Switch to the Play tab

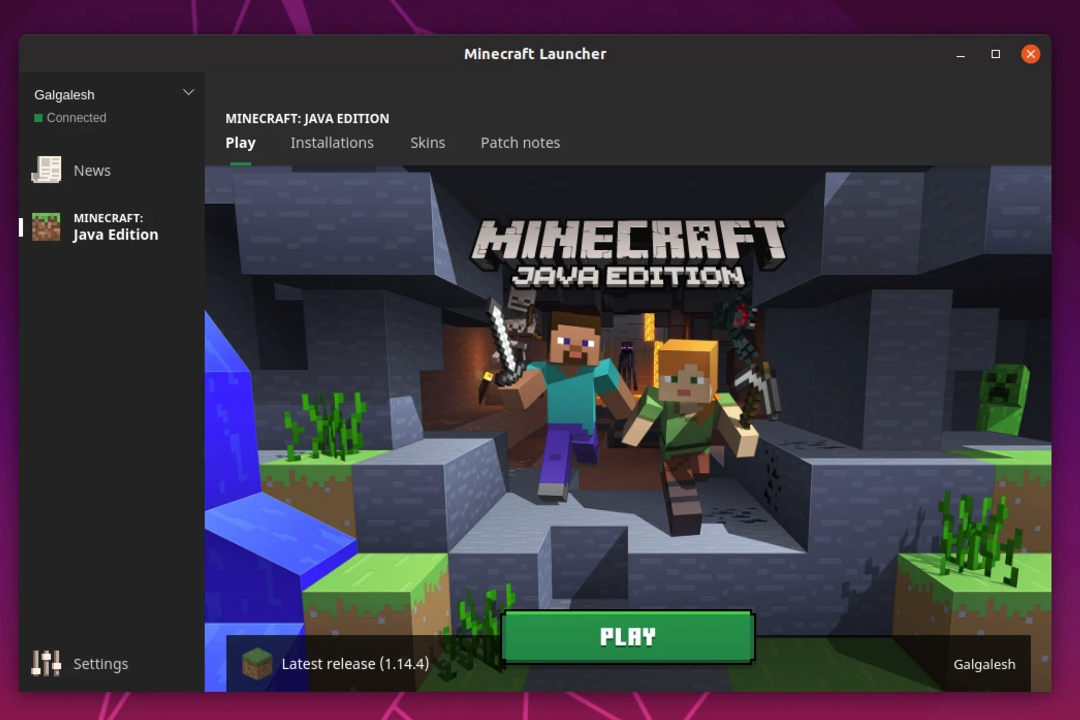click(240, 143)
